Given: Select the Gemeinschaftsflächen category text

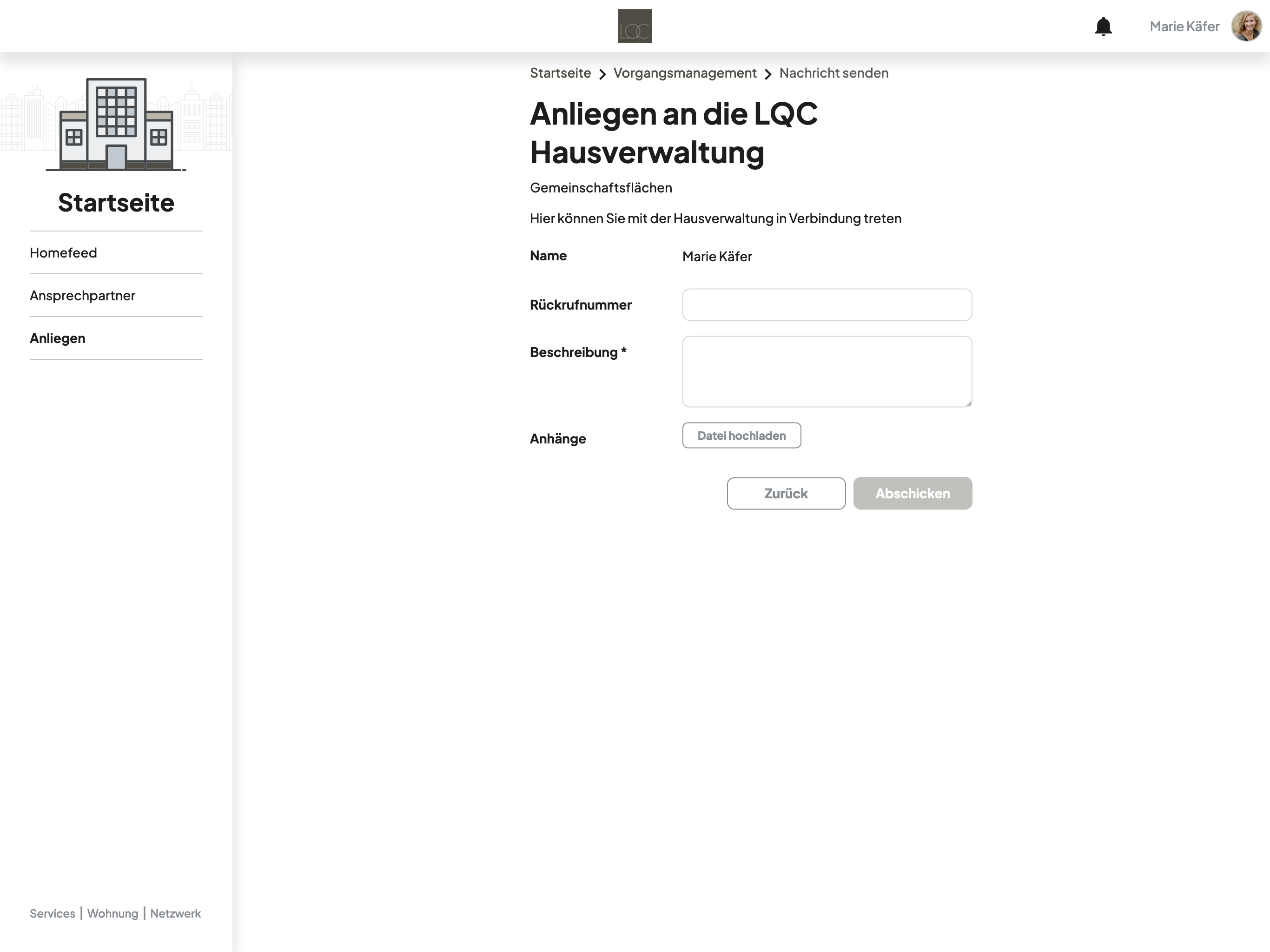Looking at the screenshot, I should coord(601,188).
